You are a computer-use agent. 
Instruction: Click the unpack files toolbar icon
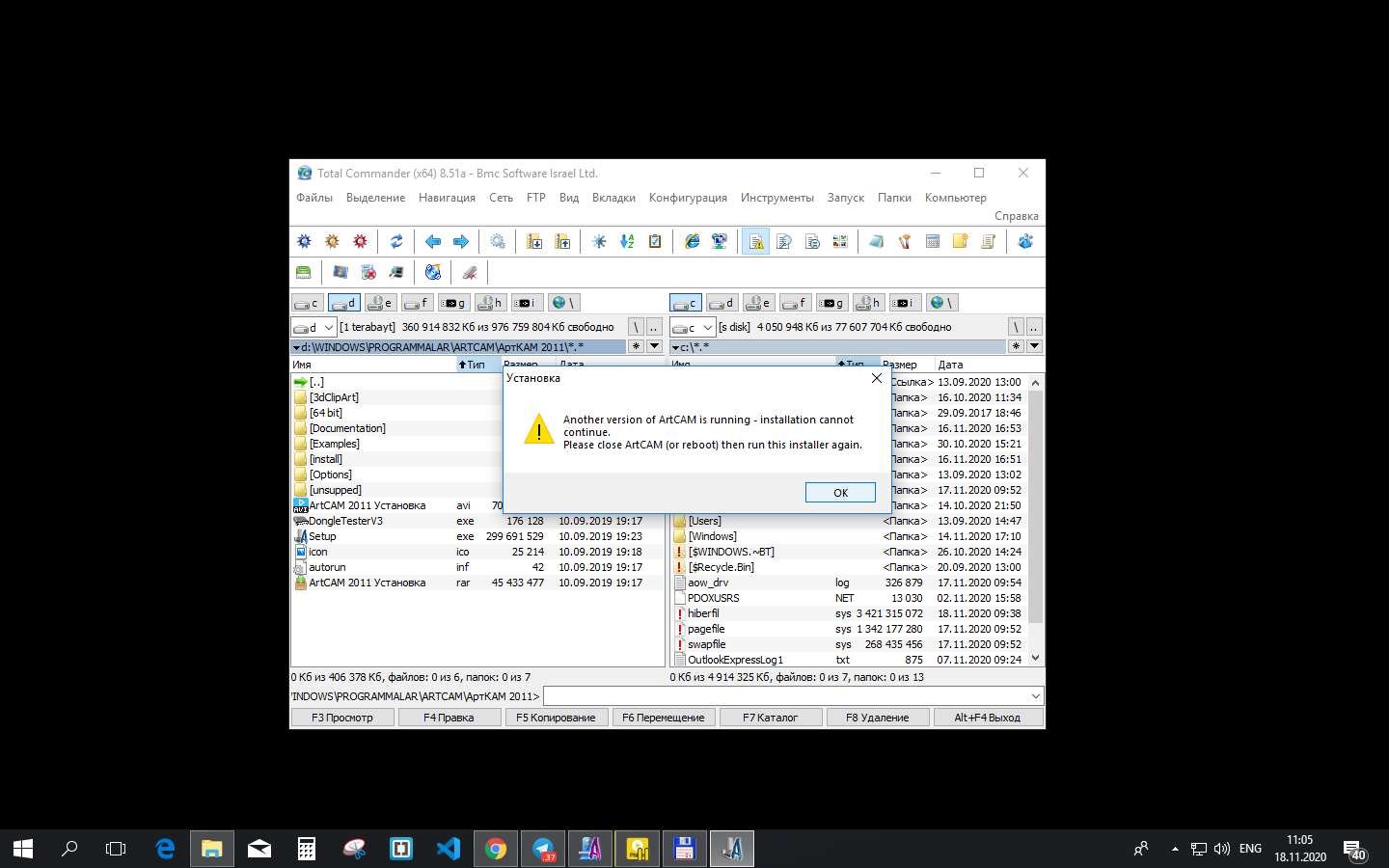(x=562, y=241)
